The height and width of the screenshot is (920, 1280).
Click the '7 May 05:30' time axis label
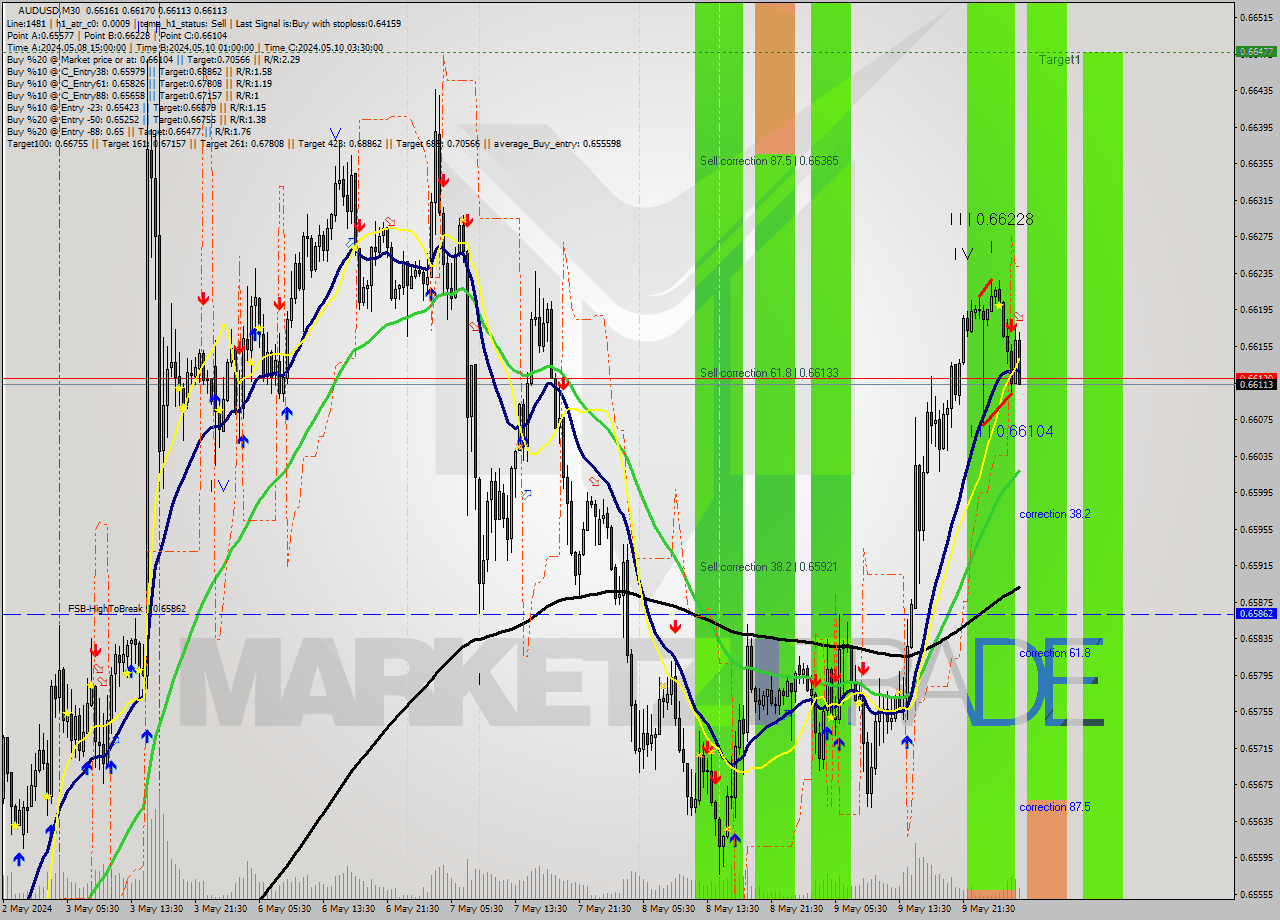pos(477,909)
